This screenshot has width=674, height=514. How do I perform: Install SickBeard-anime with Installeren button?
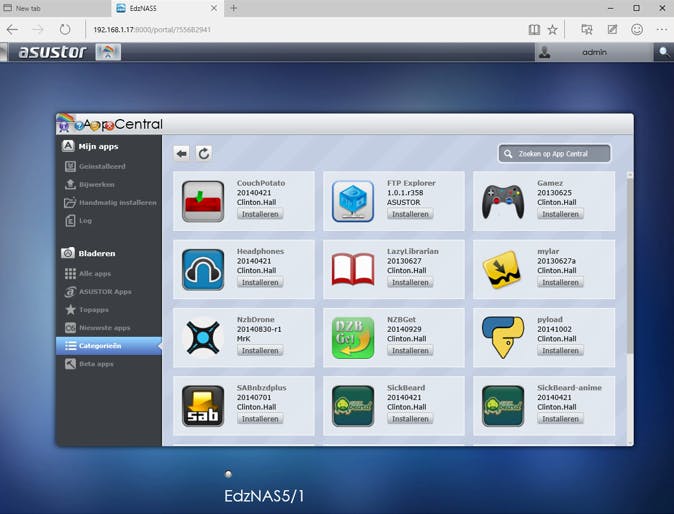[x=560, y=419]
